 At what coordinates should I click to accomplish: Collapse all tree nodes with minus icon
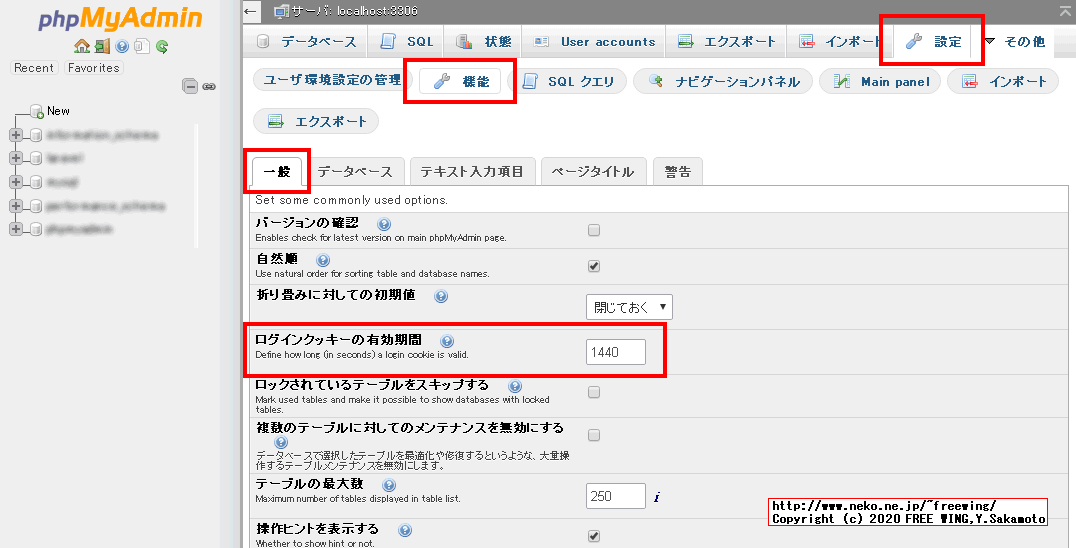coord(189,86)
